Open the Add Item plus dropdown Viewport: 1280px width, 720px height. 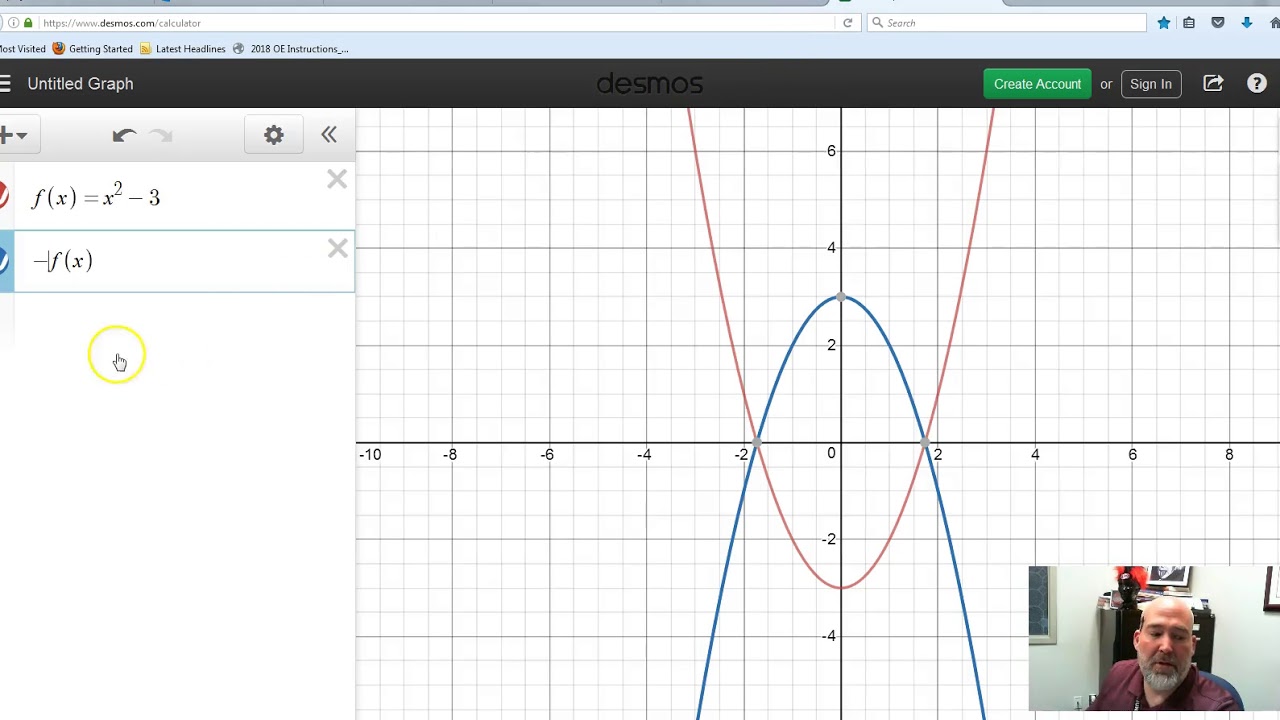(14, 135)
